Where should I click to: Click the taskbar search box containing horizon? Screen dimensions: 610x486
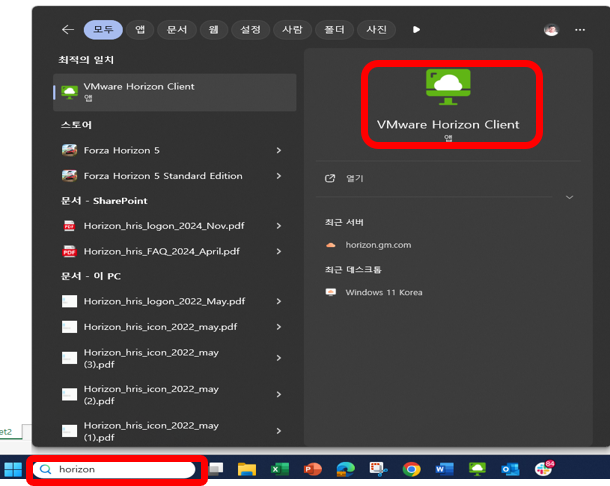coord(120,469)
